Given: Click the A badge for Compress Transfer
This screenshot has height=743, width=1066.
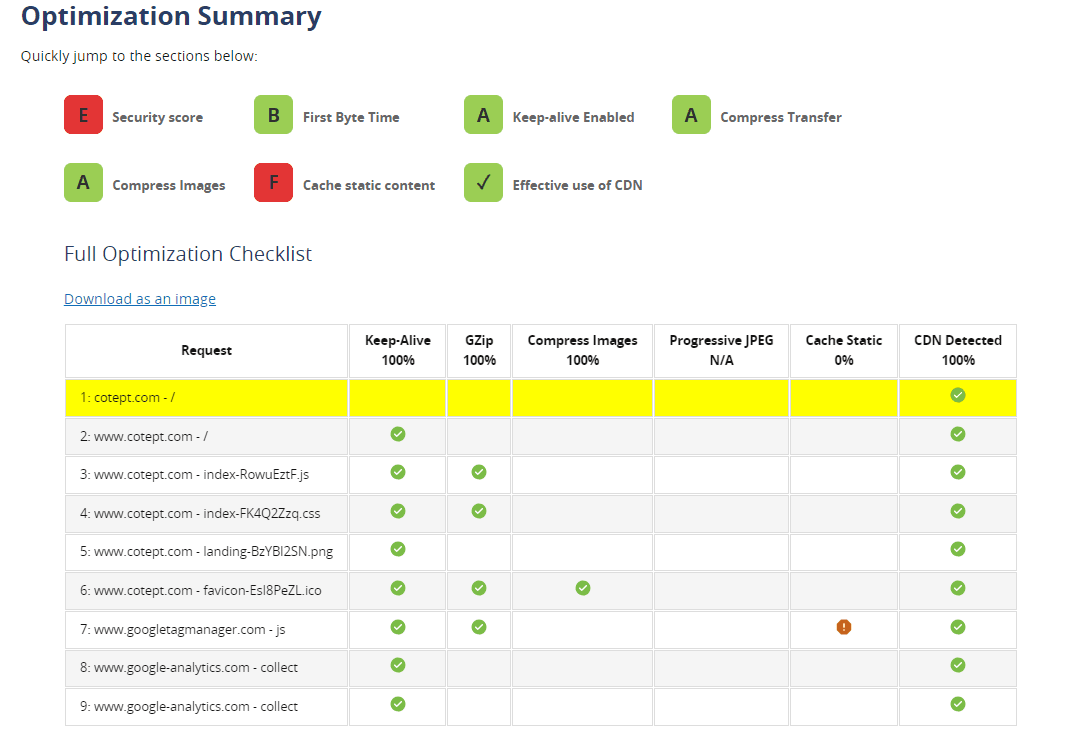Looking at the screenshot, I should point(691,115).
